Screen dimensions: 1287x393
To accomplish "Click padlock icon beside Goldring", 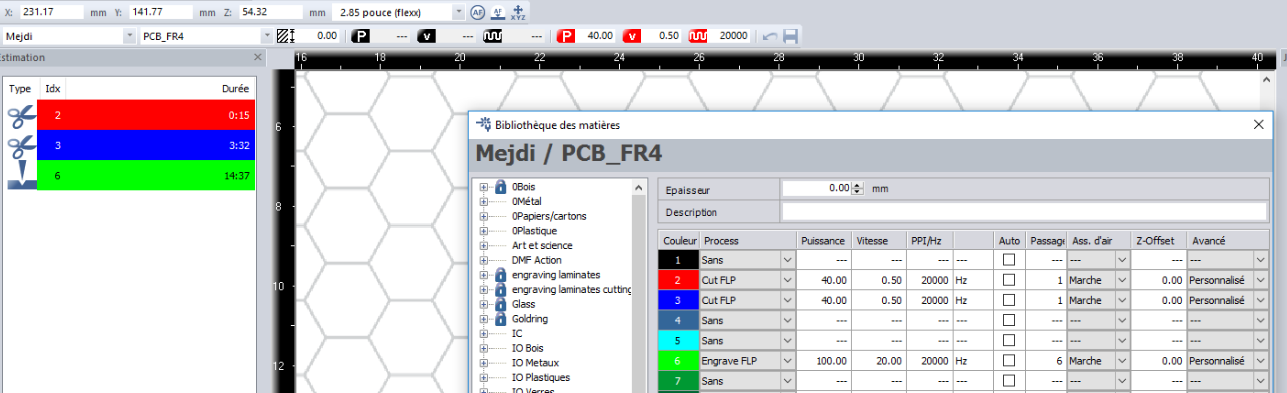I will pos(501,318).
